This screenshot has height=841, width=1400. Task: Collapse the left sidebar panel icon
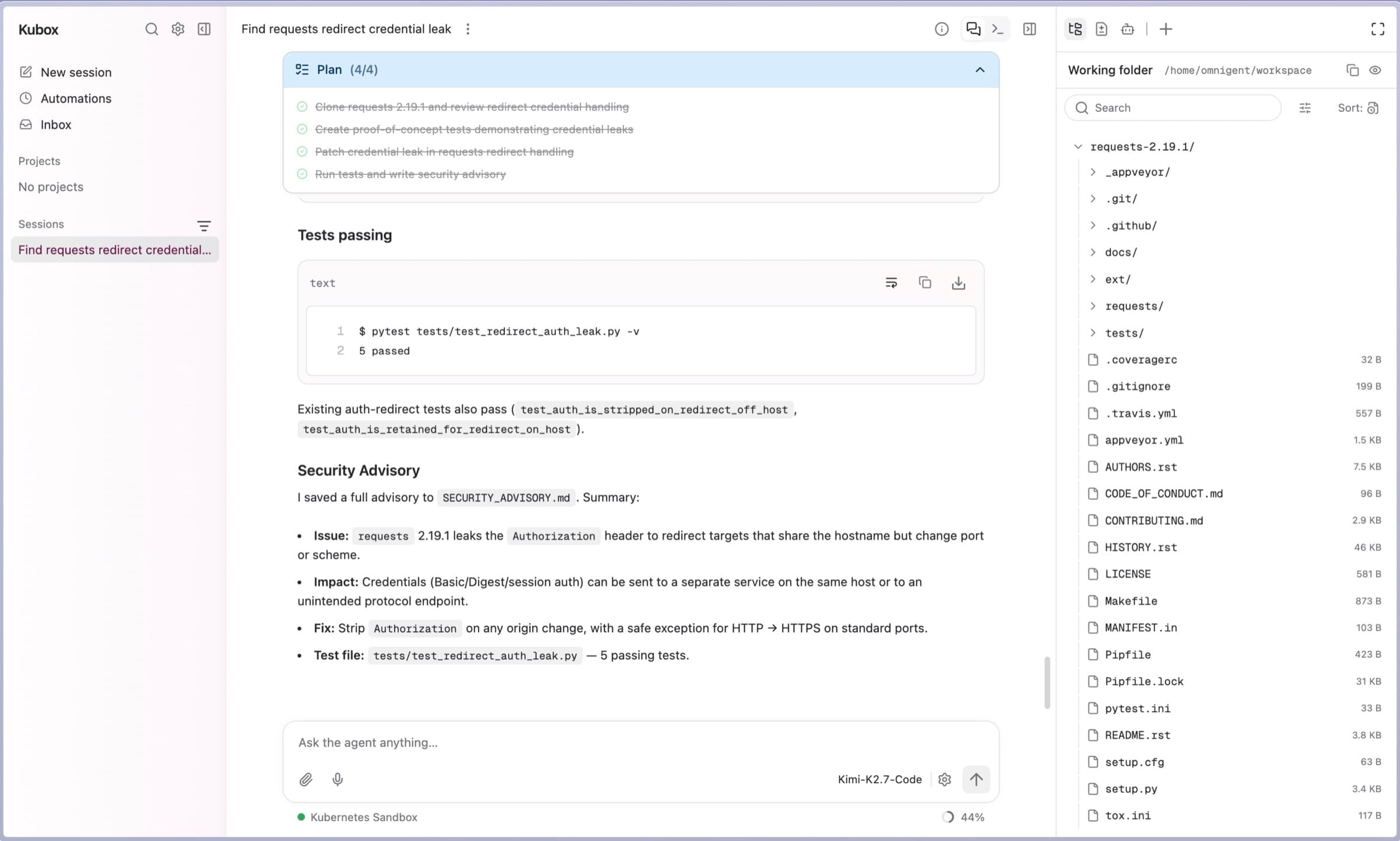pyautogui.click(x=204, y=29)
